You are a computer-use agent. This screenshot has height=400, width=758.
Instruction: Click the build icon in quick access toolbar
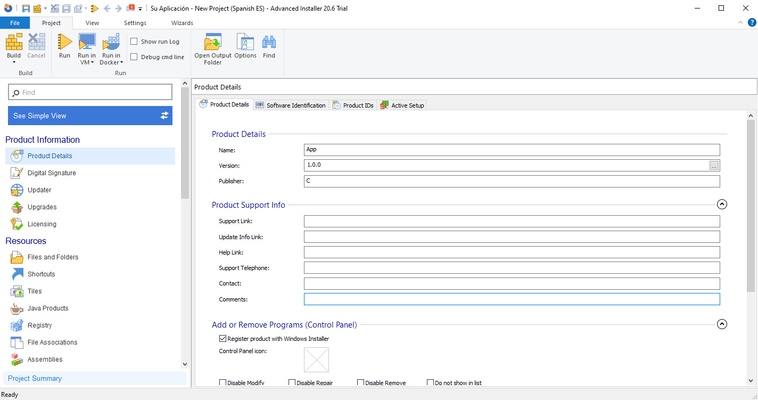click(38, 8)
